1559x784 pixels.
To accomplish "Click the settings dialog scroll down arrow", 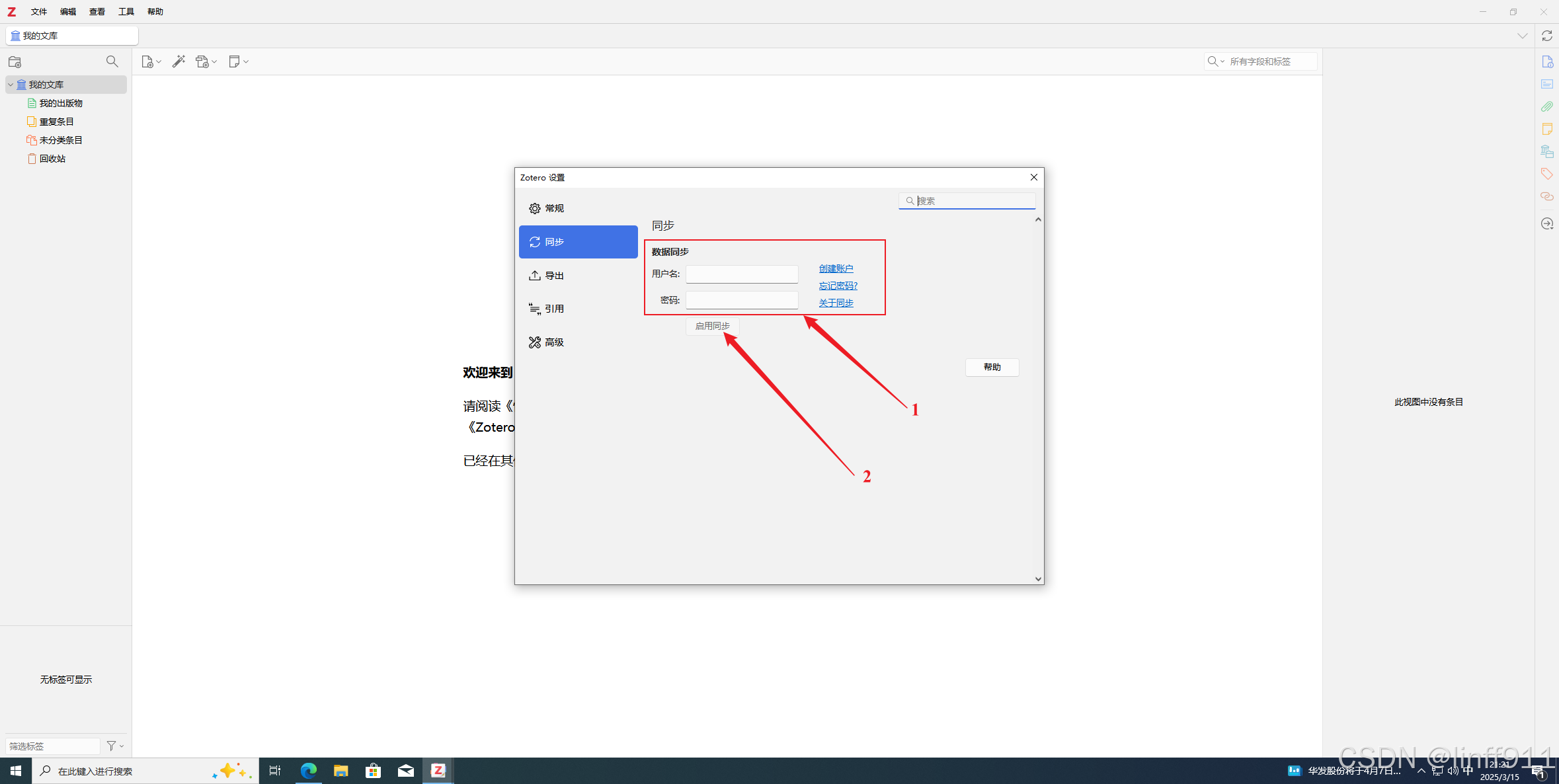I will pos(1038,579).
